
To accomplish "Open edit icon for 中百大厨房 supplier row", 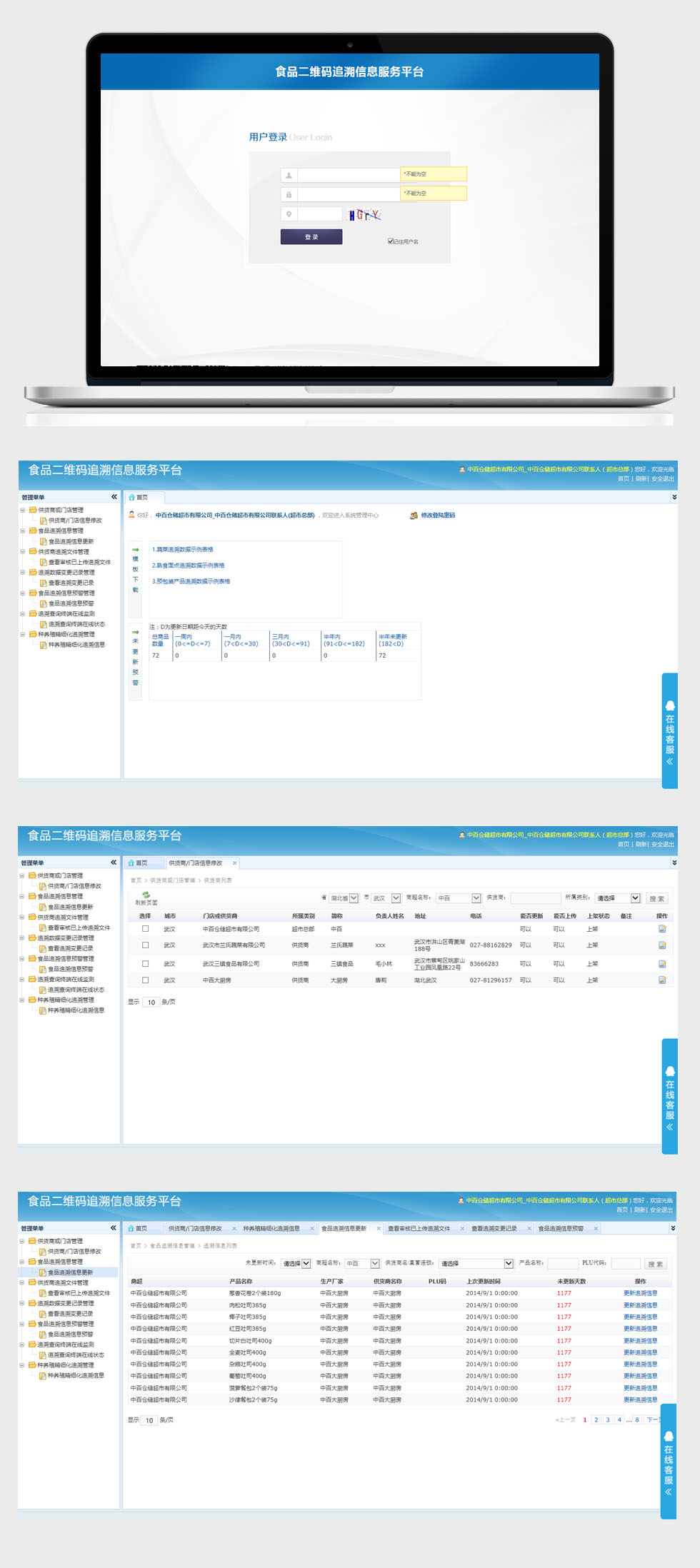I will pos(661,980).
